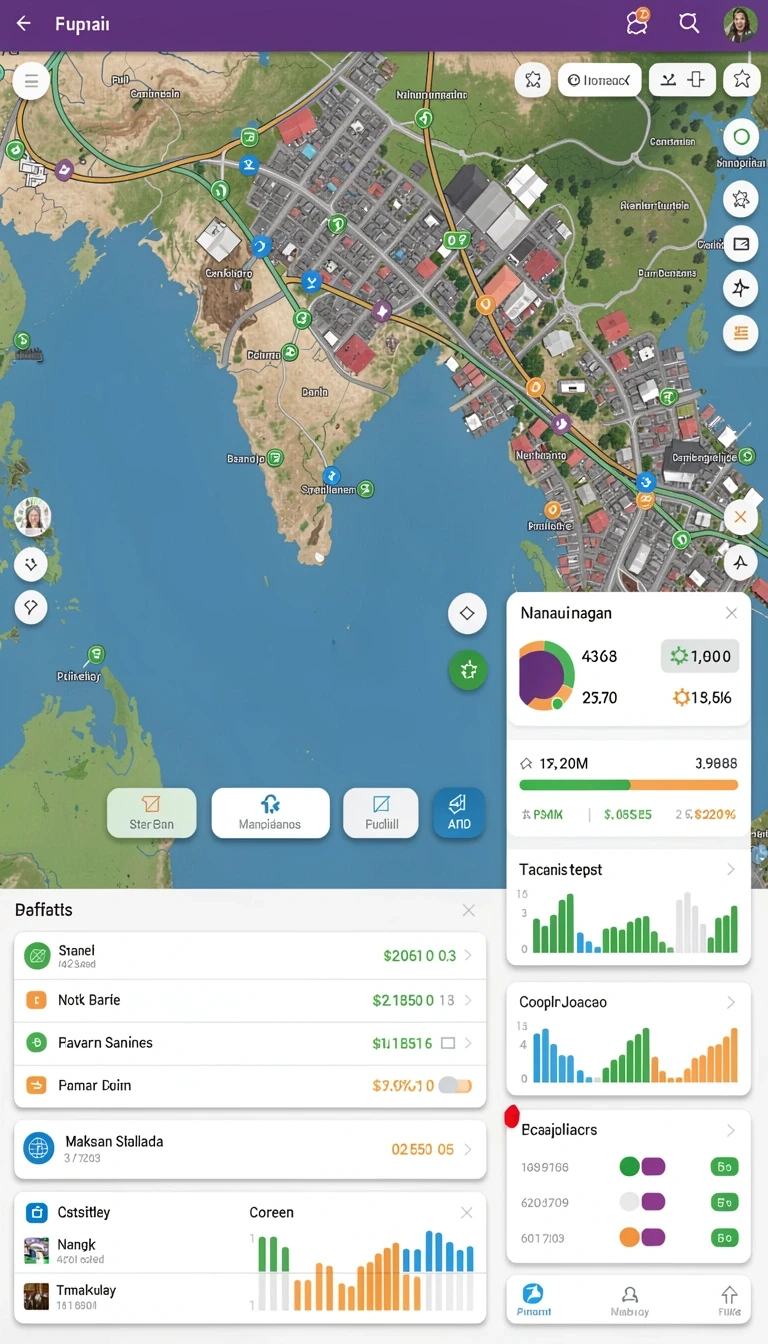This screenshot has height=1344, width=768.
Task: Toggle the switch in row 6203709
Action: [643, 1202]
